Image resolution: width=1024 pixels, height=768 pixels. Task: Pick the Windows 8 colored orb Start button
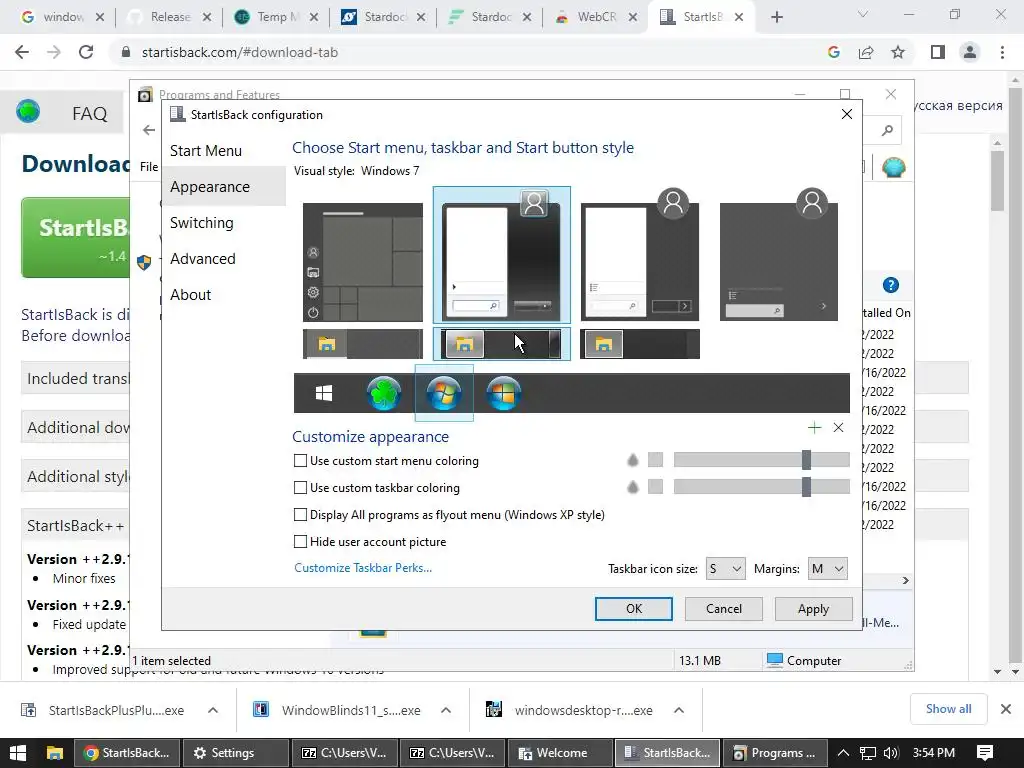pyautogui.click(x=504, y=393)
